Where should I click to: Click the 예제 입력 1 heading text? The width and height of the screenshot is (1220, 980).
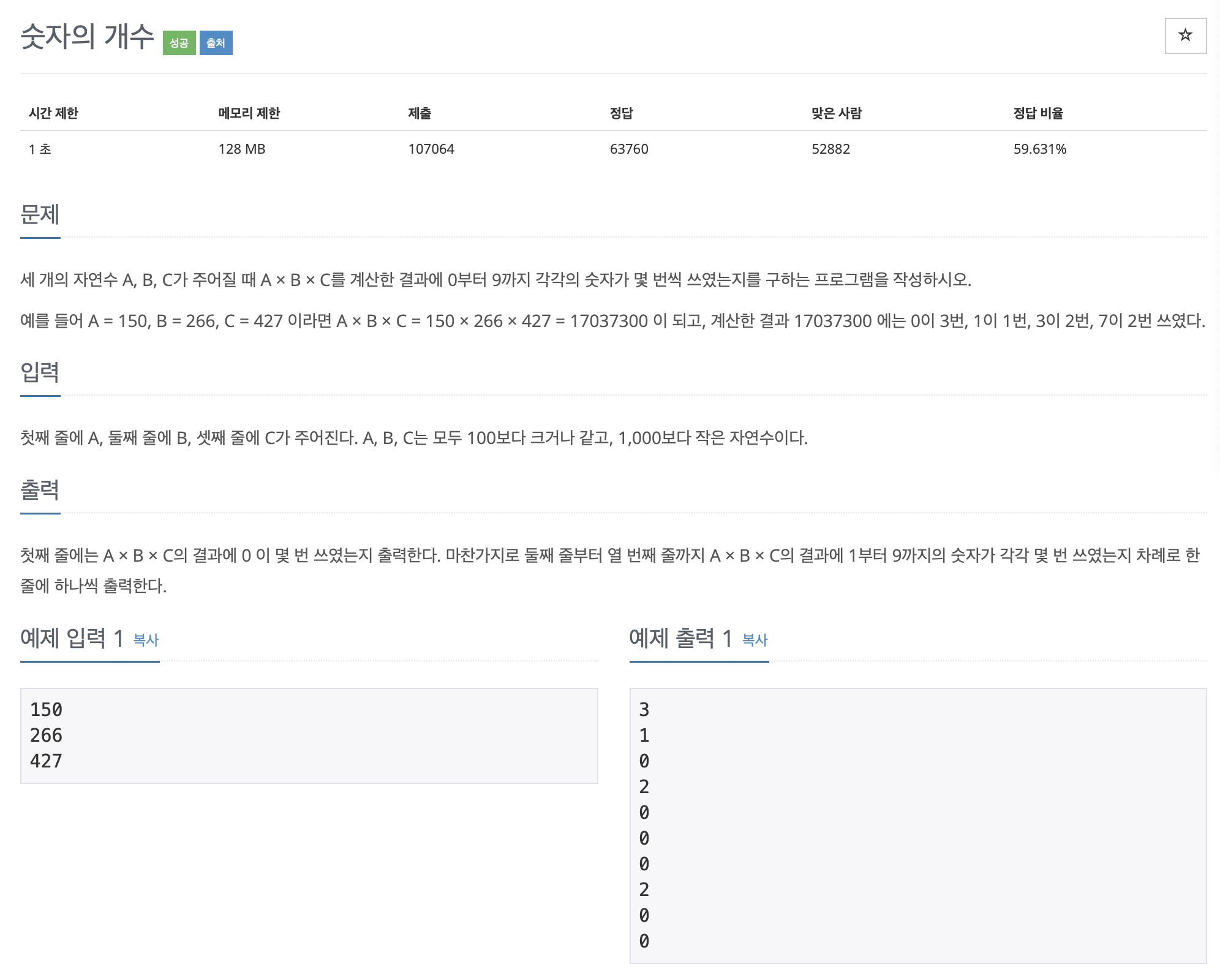pos(72,638)
